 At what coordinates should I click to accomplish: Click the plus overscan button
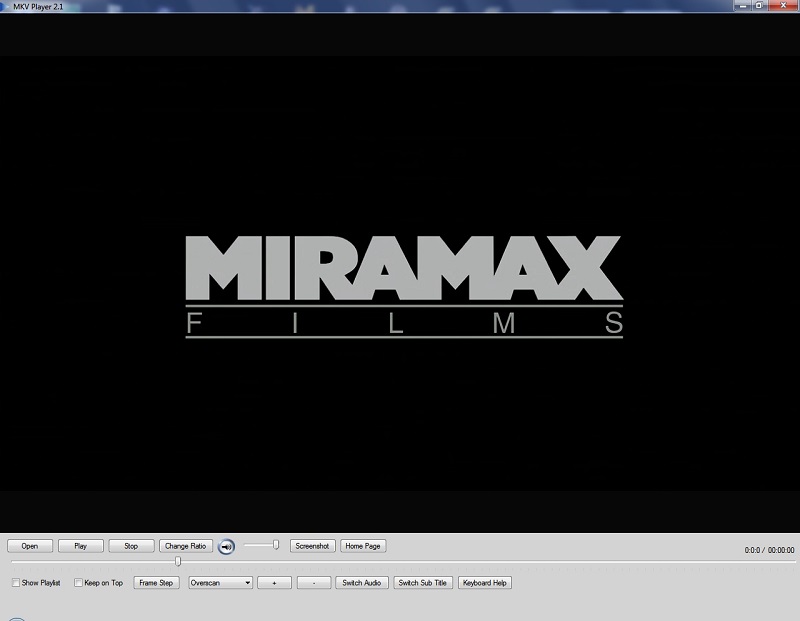[x=274, y=583]
